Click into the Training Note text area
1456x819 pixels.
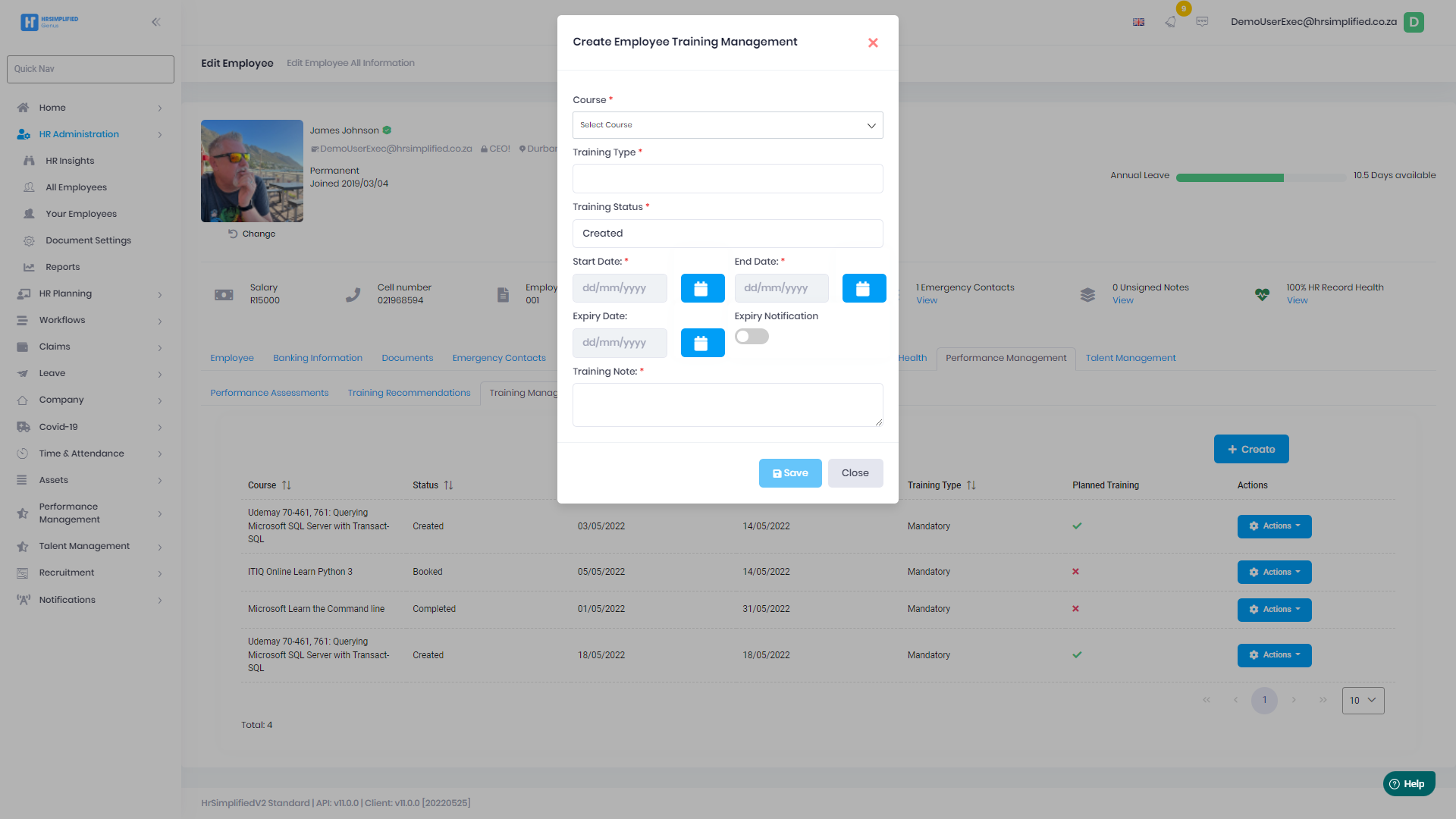(727, 405)
